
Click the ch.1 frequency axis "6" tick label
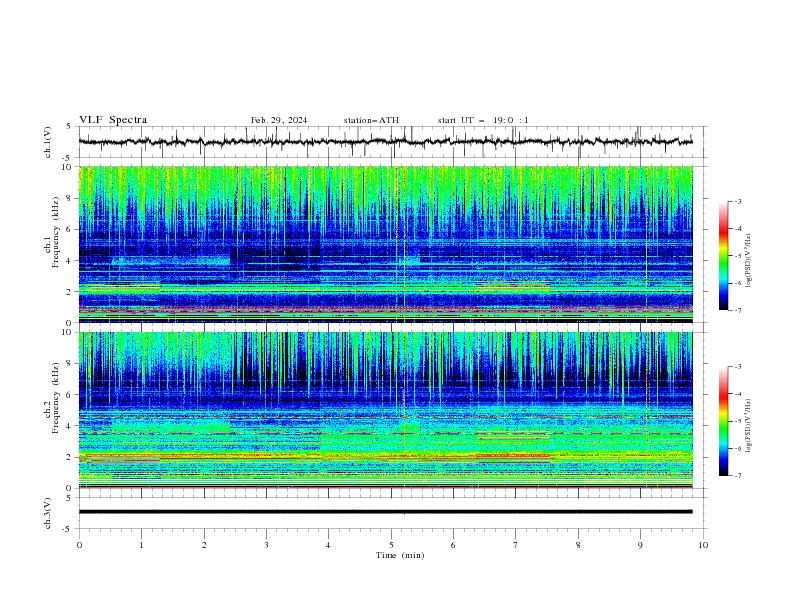tap(70, 229)
